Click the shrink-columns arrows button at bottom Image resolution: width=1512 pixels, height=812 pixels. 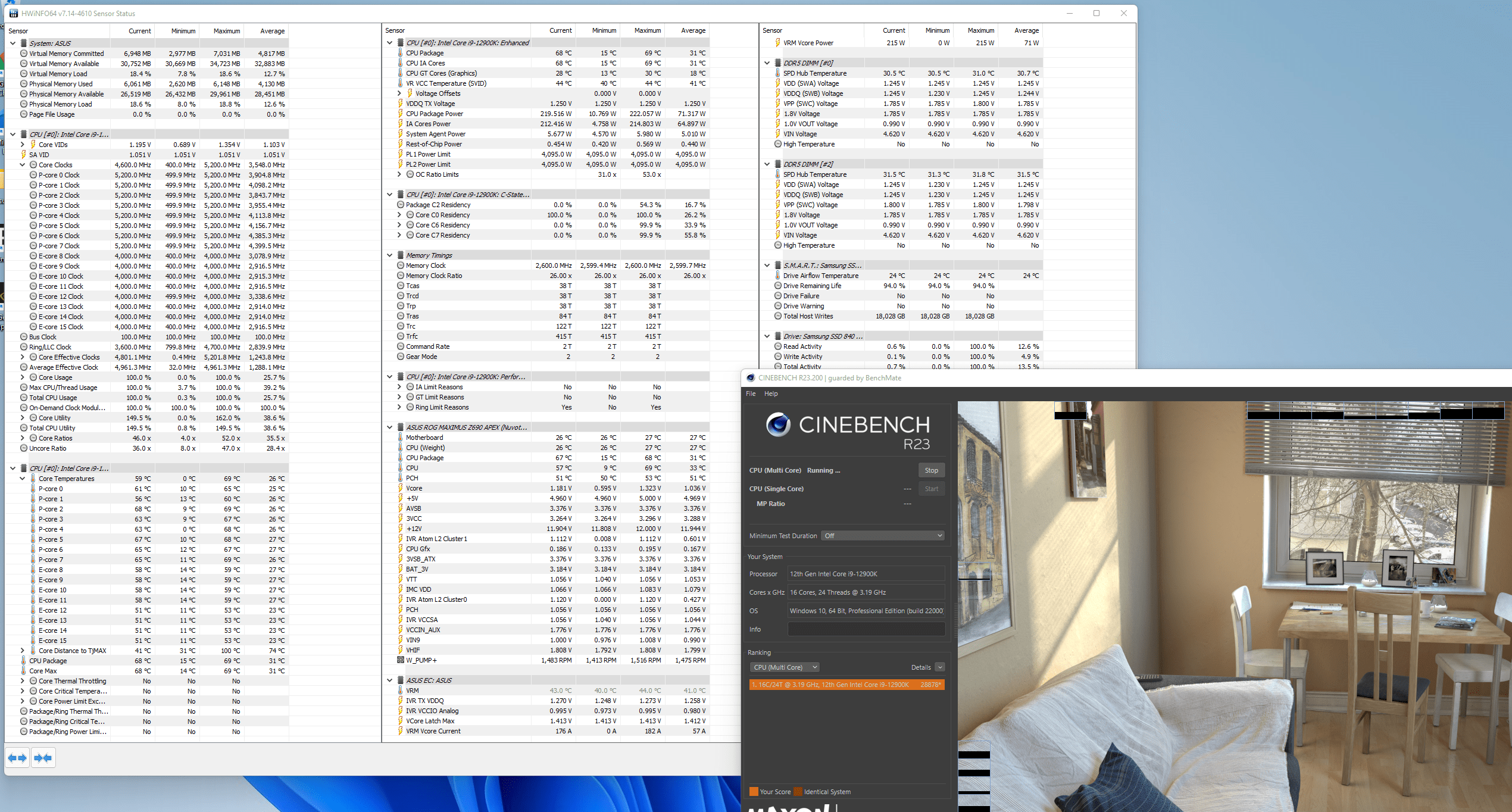43,758
